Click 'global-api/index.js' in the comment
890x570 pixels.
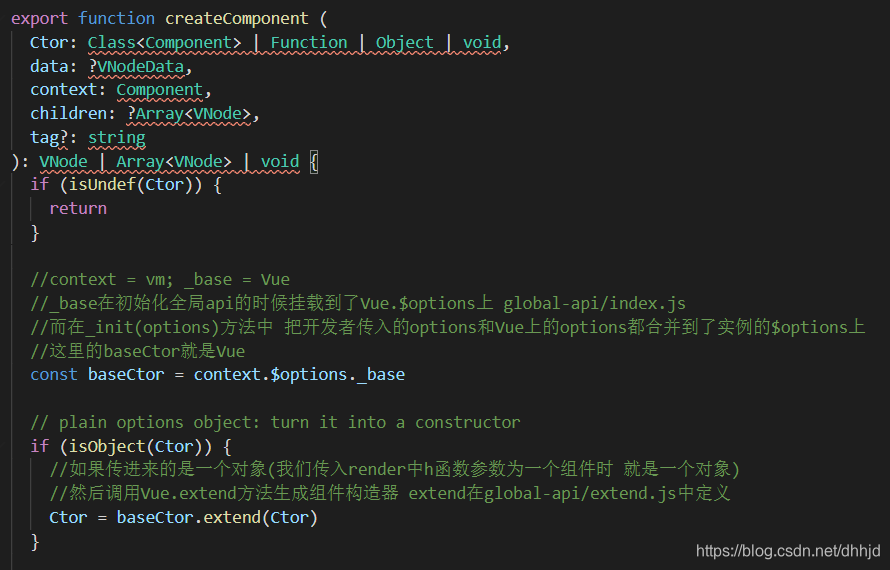point(594,303)
